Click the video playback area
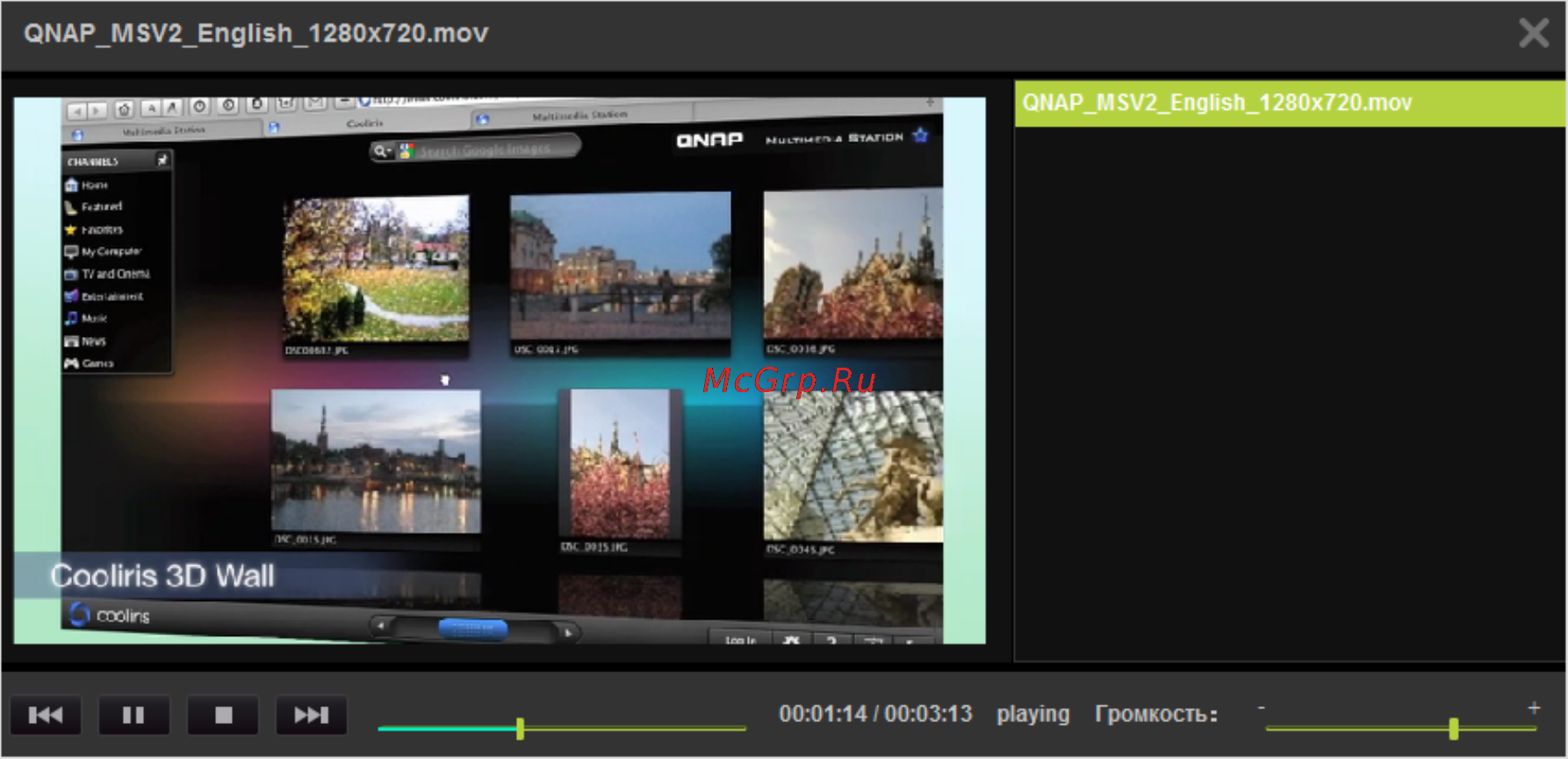Screen dimensions: 1568x759 500,370
